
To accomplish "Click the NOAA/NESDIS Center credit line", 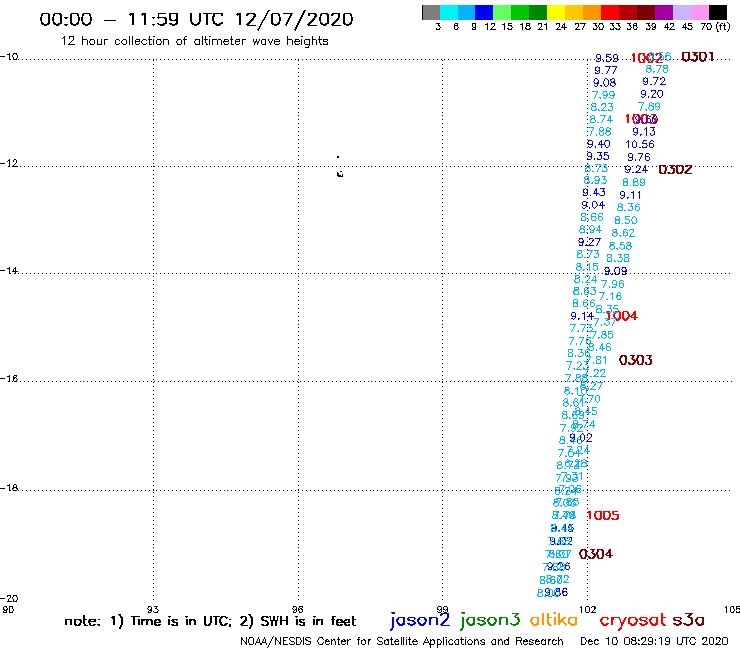I will click(x=402, y=641).
